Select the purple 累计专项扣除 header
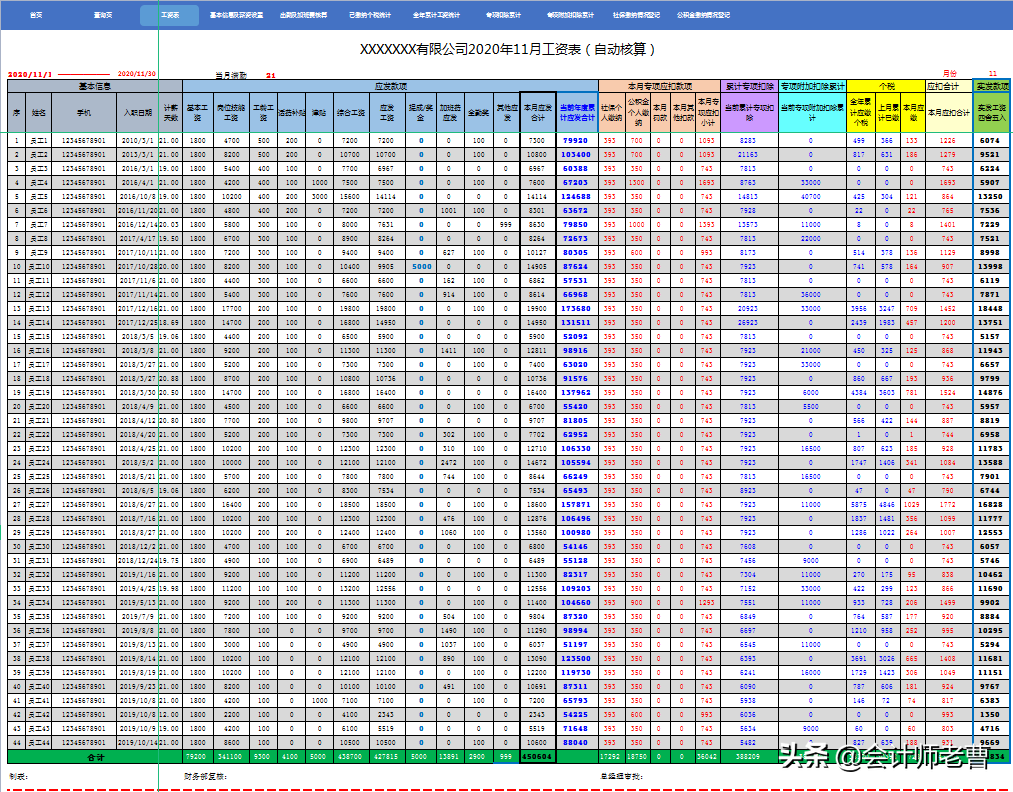Image resolution: width=1013 pixels, height=792 pixels. [x=747, y=86]
